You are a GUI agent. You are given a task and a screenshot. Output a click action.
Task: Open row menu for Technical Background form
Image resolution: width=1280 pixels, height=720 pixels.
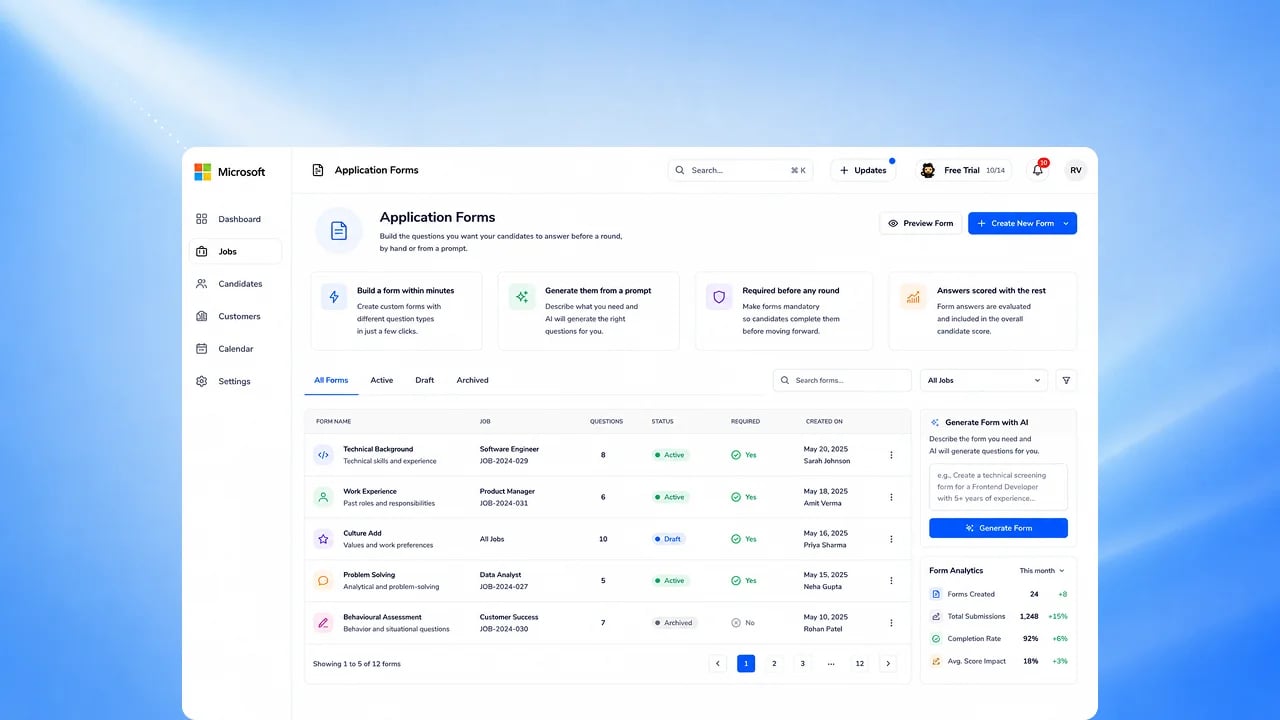891,455
